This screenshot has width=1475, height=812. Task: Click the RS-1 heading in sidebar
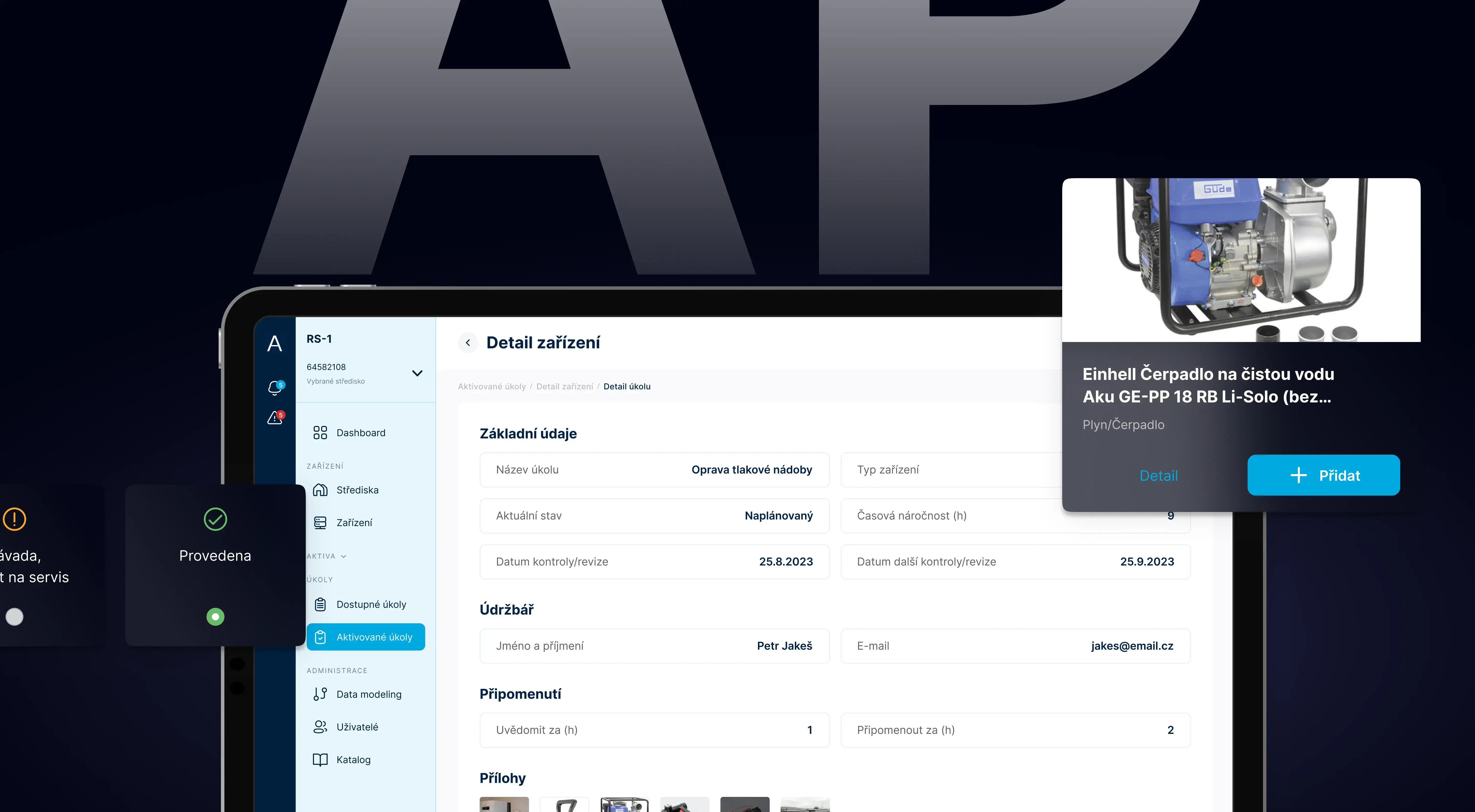pyautogui.click(x=319, y=339)
